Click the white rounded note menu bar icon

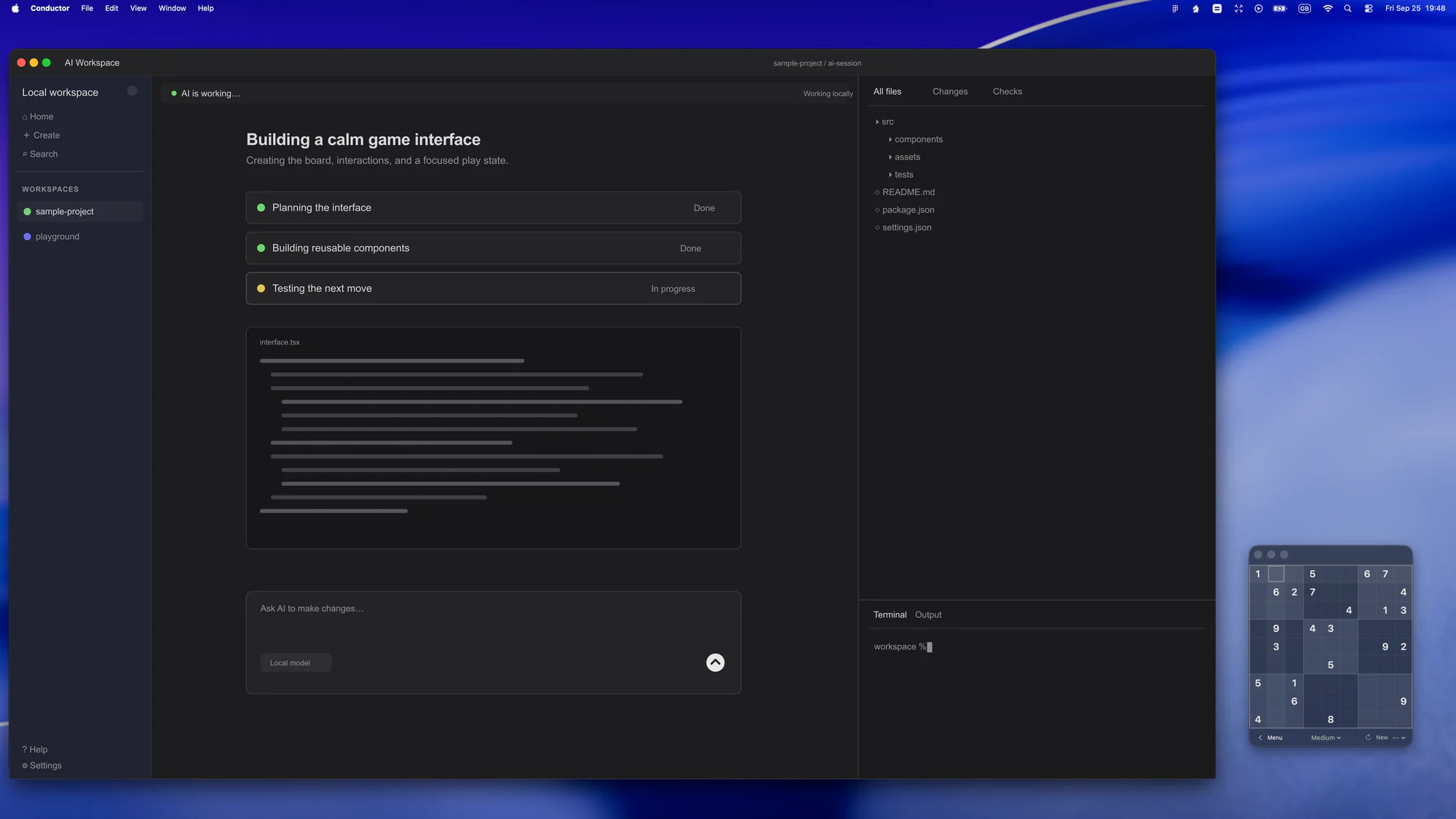click(x=1216, y=9)
